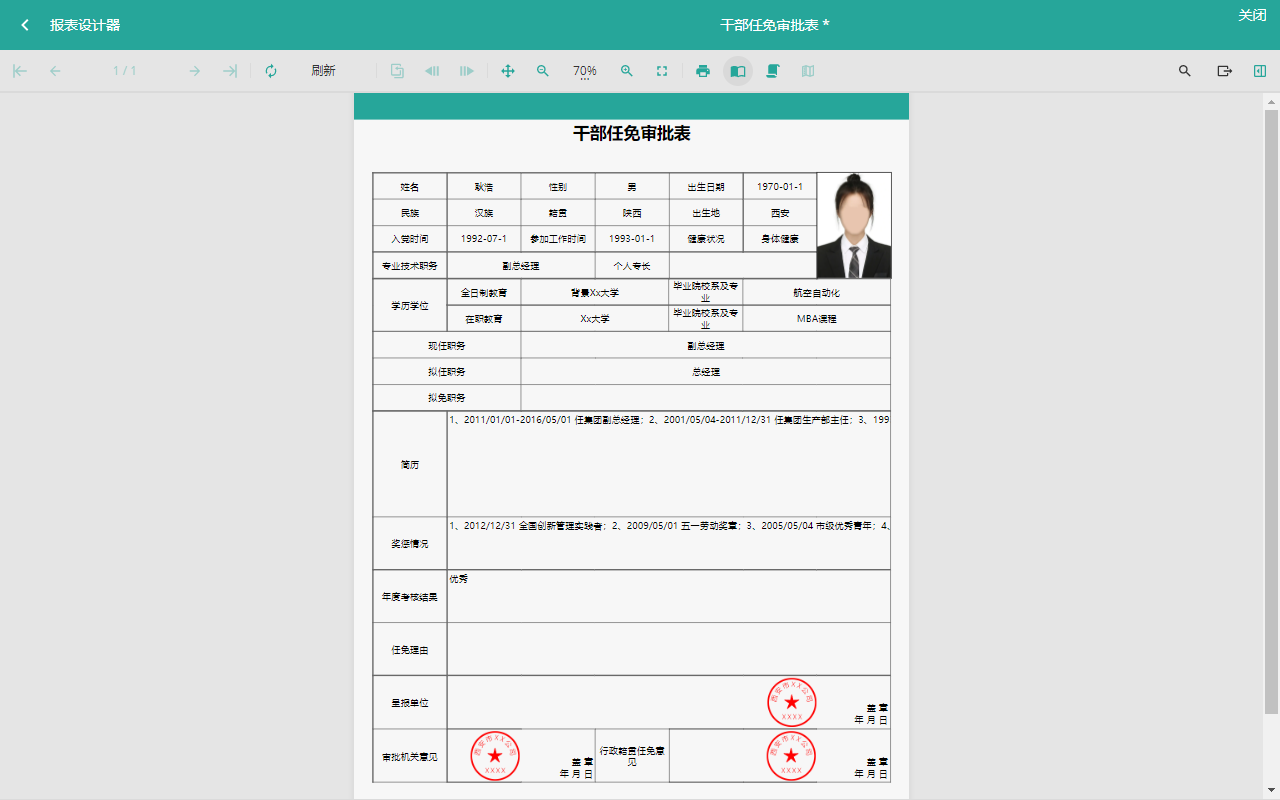The width and height of the screenshot is (1280, 800).
Task: Click the back arrow beside 报表设计器
Action: tap(25, 25)
